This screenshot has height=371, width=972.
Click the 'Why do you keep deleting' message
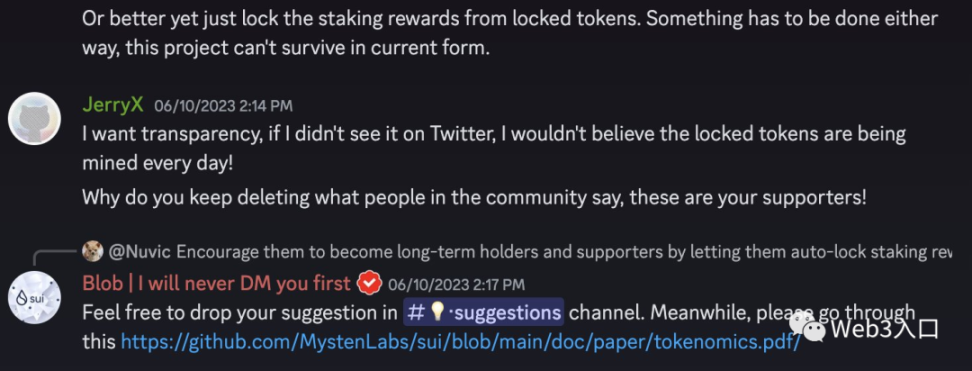(474, 198)
